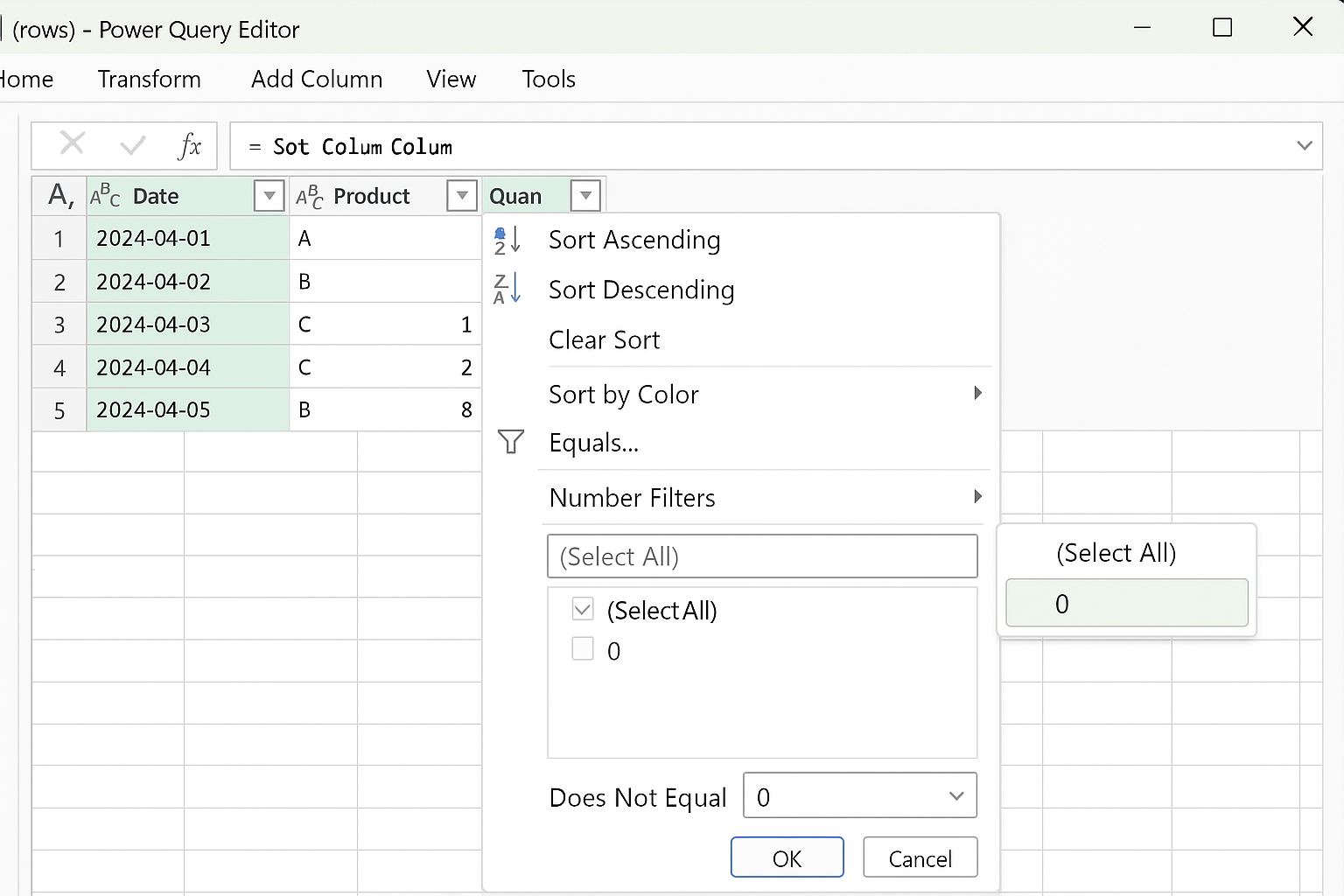Expand Sort by Color submenu arrow
Screen dimensions: 1344x896
point(978,393)
